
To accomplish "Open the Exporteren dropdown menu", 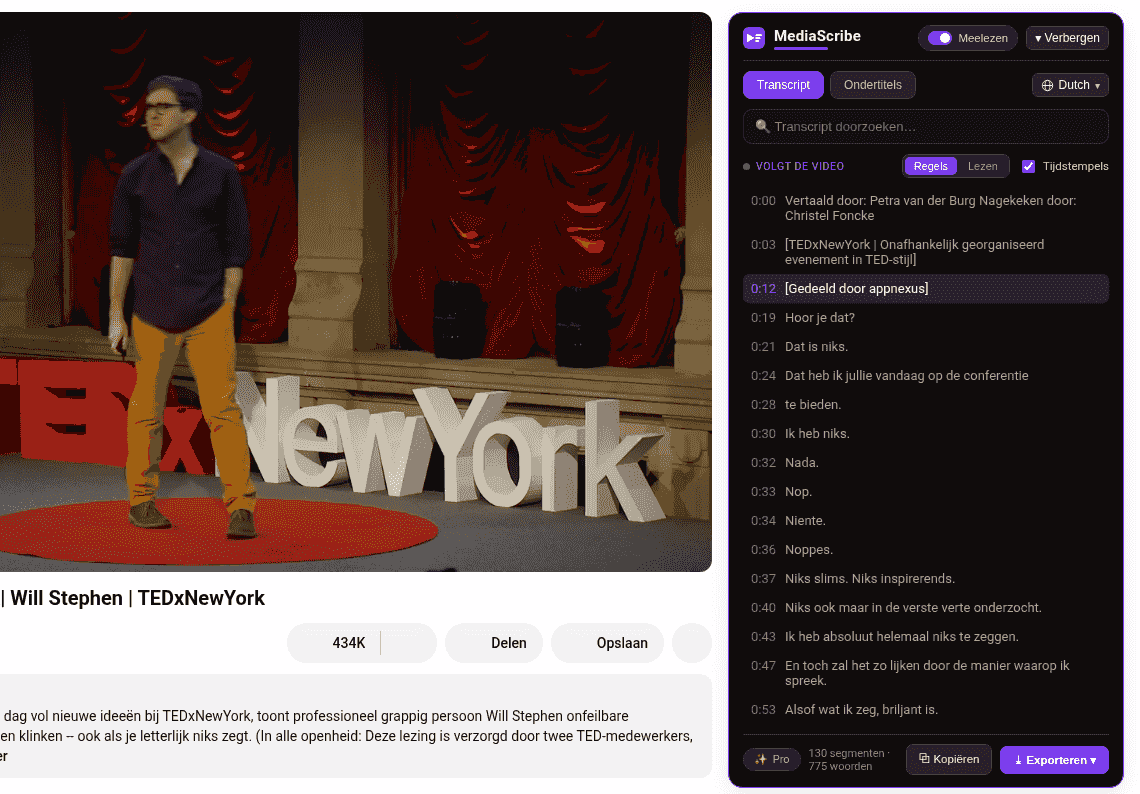I will 1054,760.
